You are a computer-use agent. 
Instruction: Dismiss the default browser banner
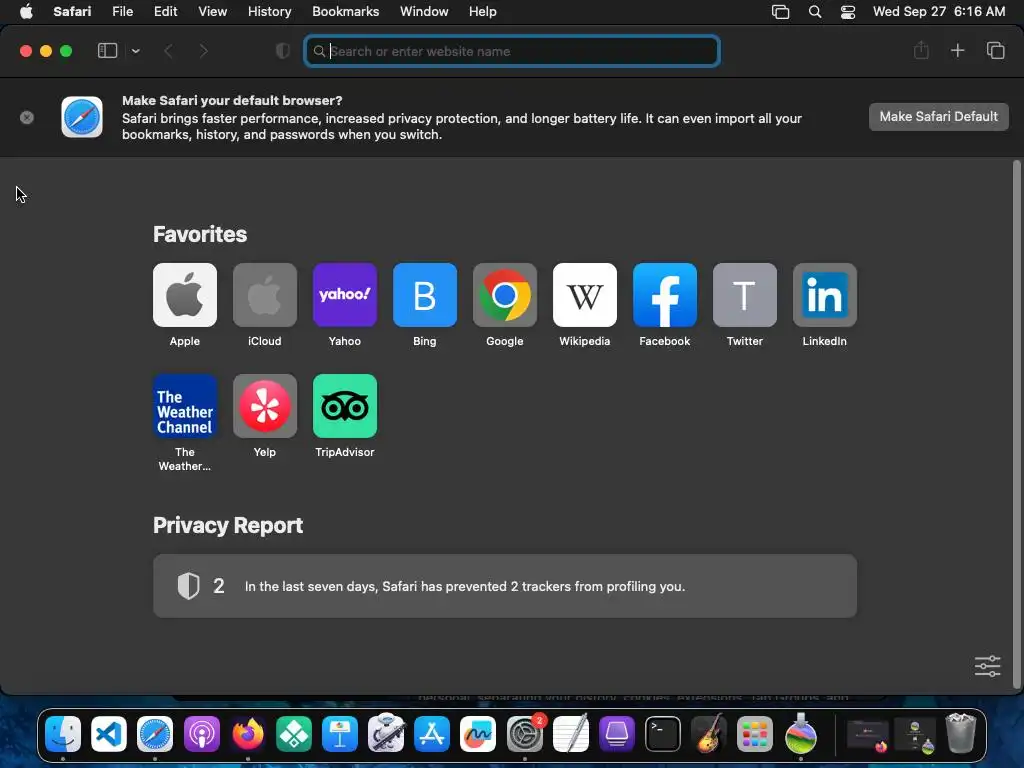(27, 118)
